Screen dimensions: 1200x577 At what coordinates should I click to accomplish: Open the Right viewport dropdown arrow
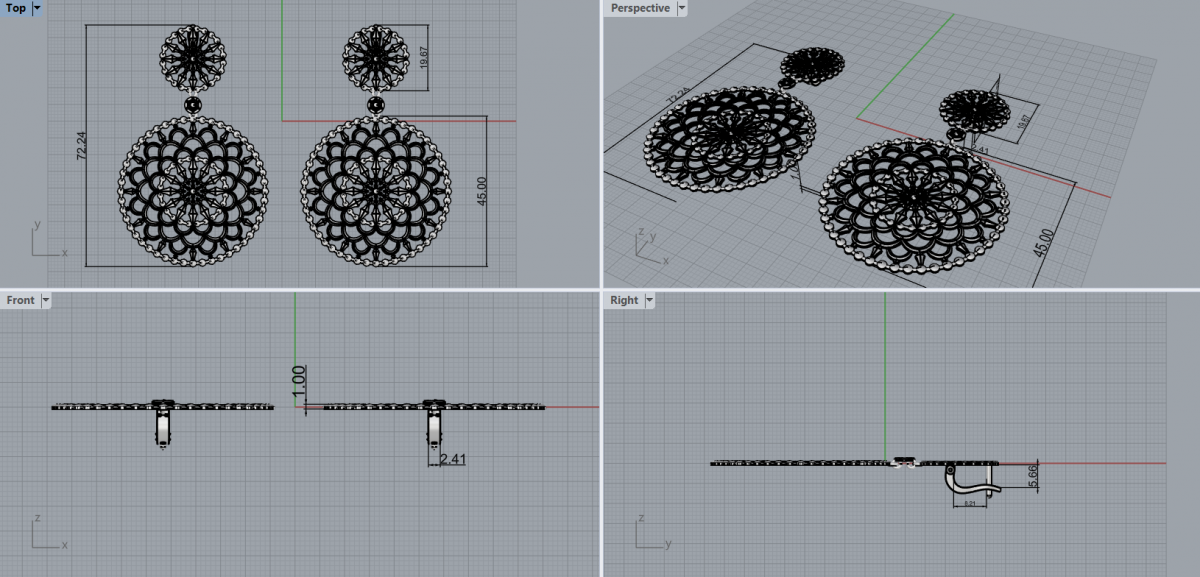(649, 300)
